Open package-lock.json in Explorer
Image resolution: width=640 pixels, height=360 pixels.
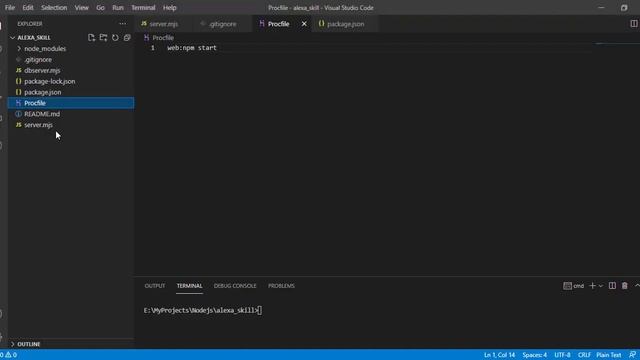coord(49,81)
